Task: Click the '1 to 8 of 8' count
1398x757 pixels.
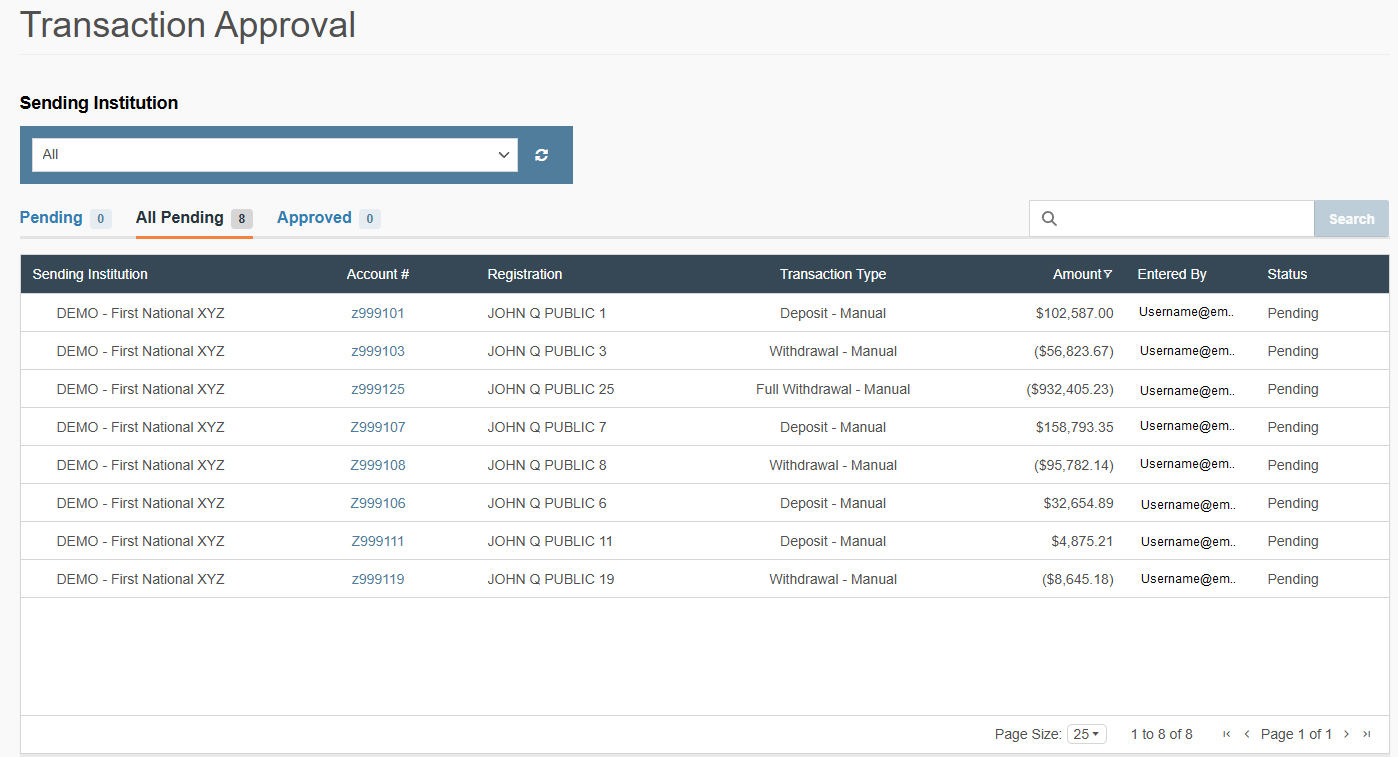Action: pyautogui.click(x=1161, y=734)
